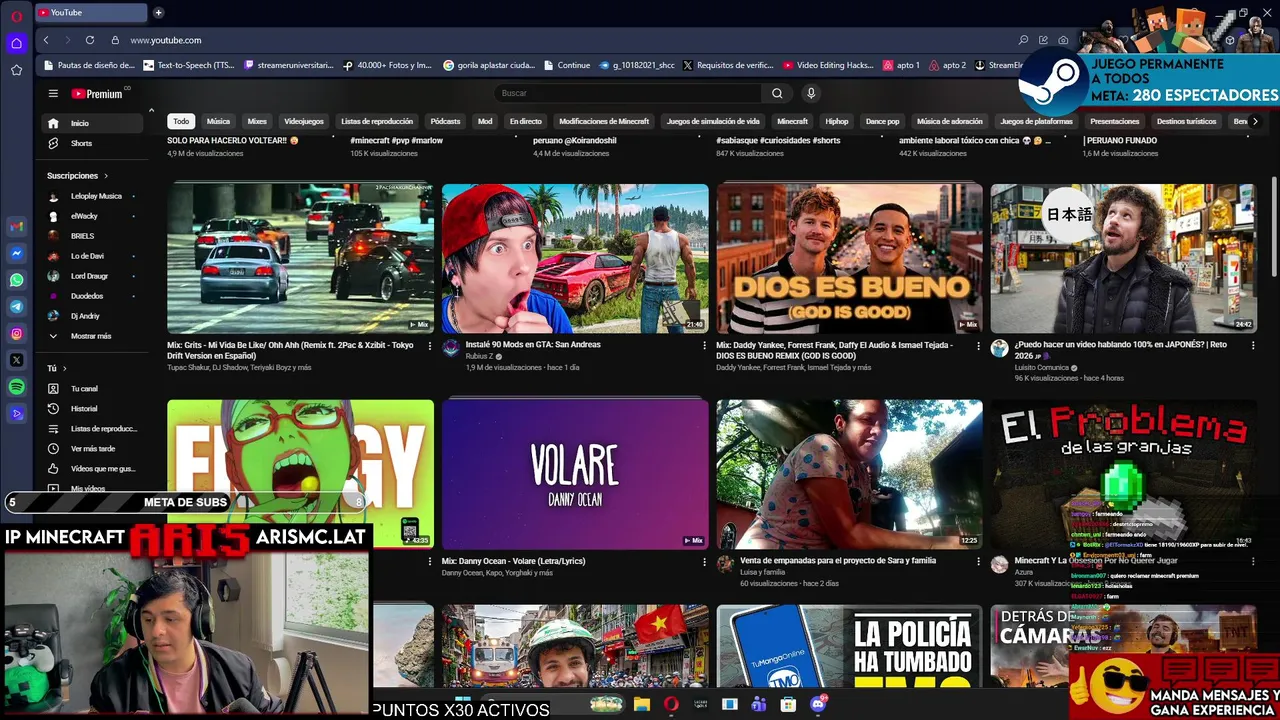Take a snapshot with camera icon
1280x720 pixels.
[1063, 40]
